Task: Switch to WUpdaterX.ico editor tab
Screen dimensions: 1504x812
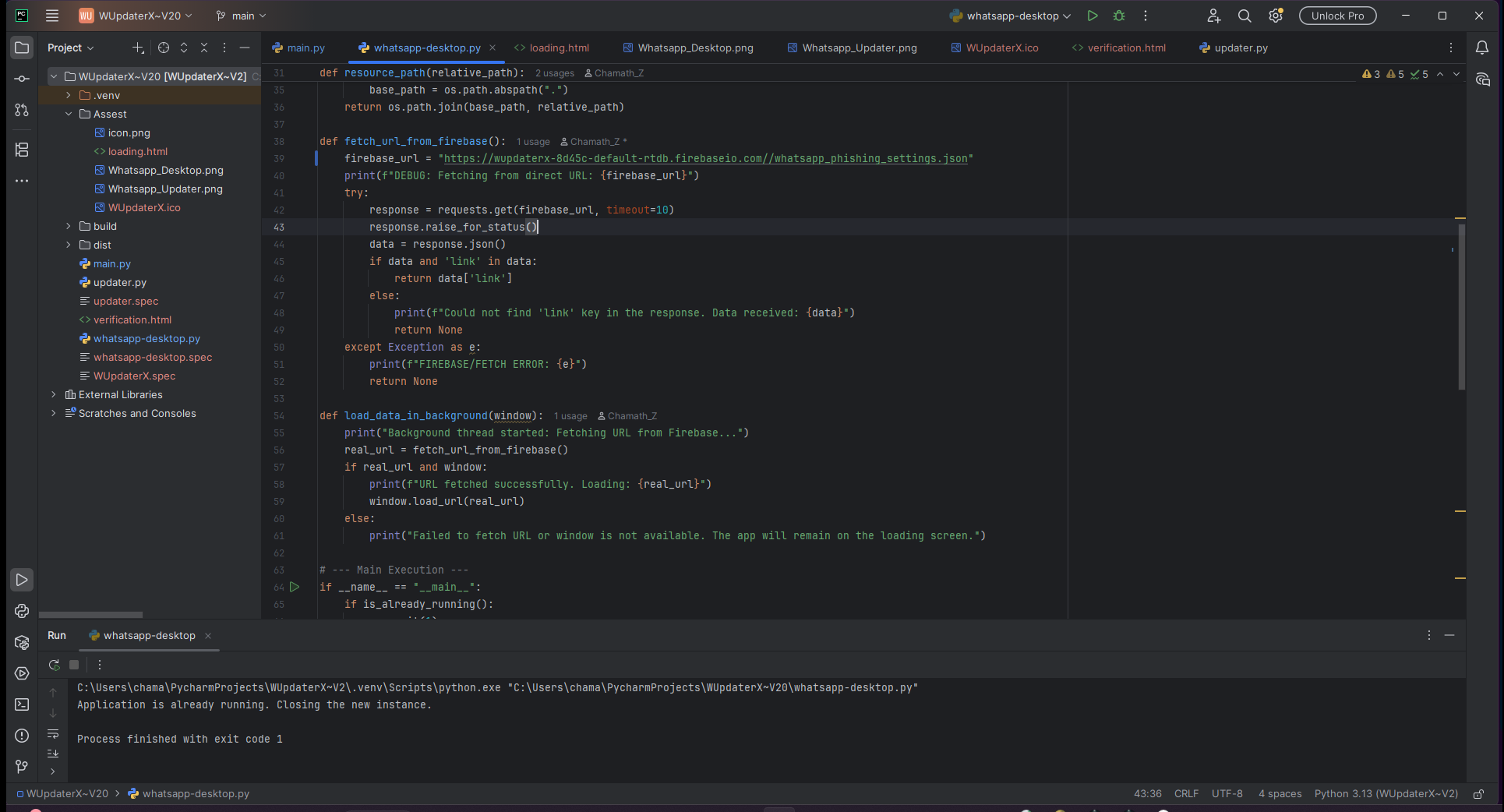Action: (x=995, y=48)
